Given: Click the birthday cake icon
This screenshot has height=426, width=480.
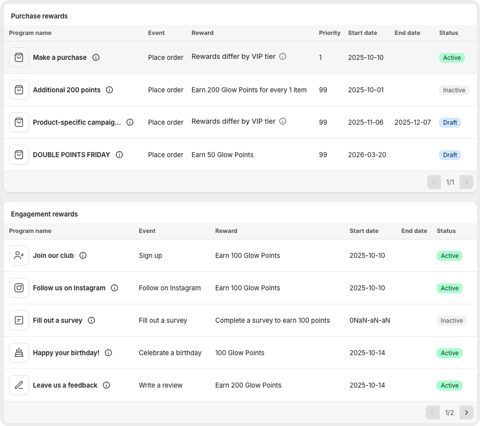Looking at the screenshot, I should [x=19, y=353].
